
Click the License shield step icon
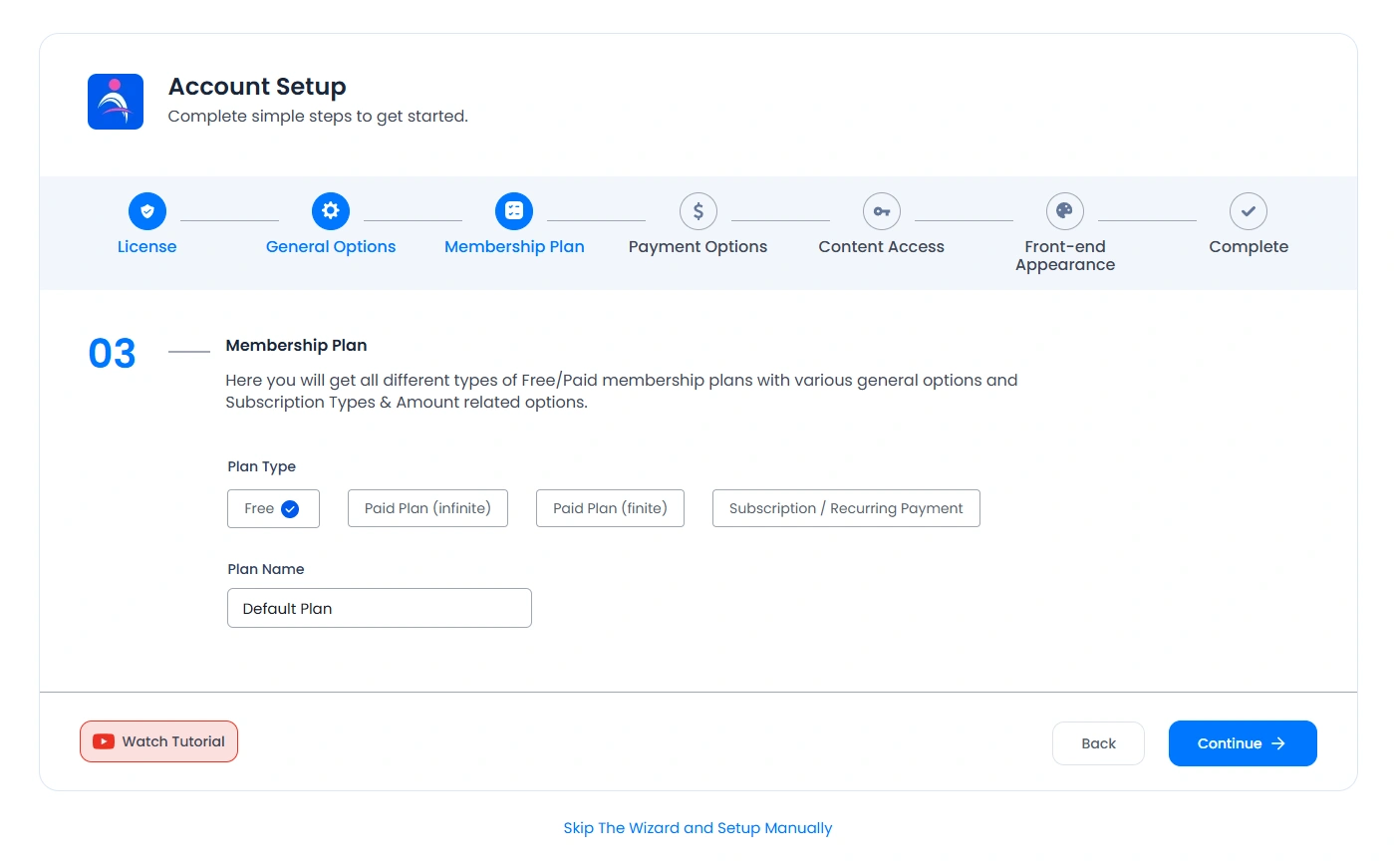point(146,211)
